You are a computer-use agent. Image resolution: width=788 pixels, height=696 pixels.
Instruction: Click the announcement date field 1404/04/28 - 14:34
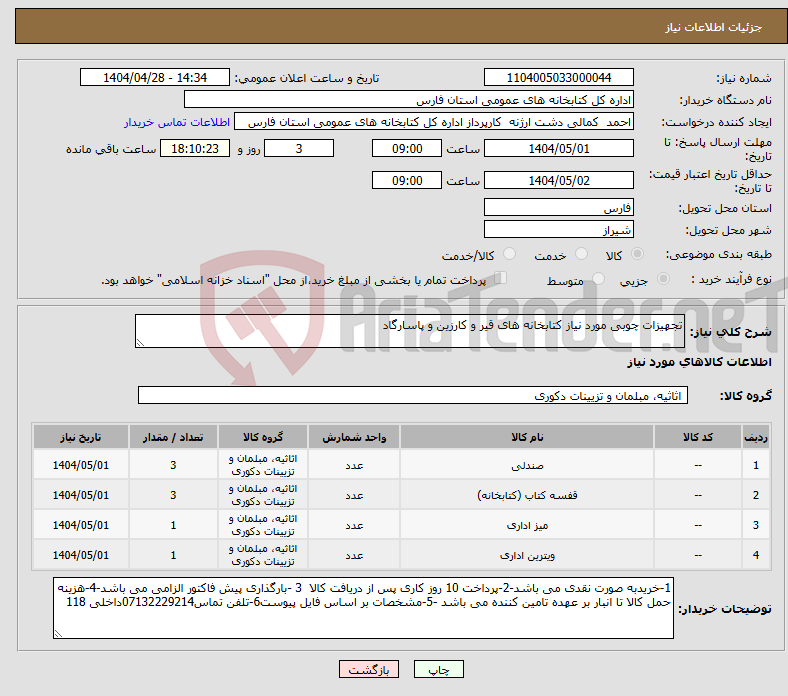coord(155,78)
